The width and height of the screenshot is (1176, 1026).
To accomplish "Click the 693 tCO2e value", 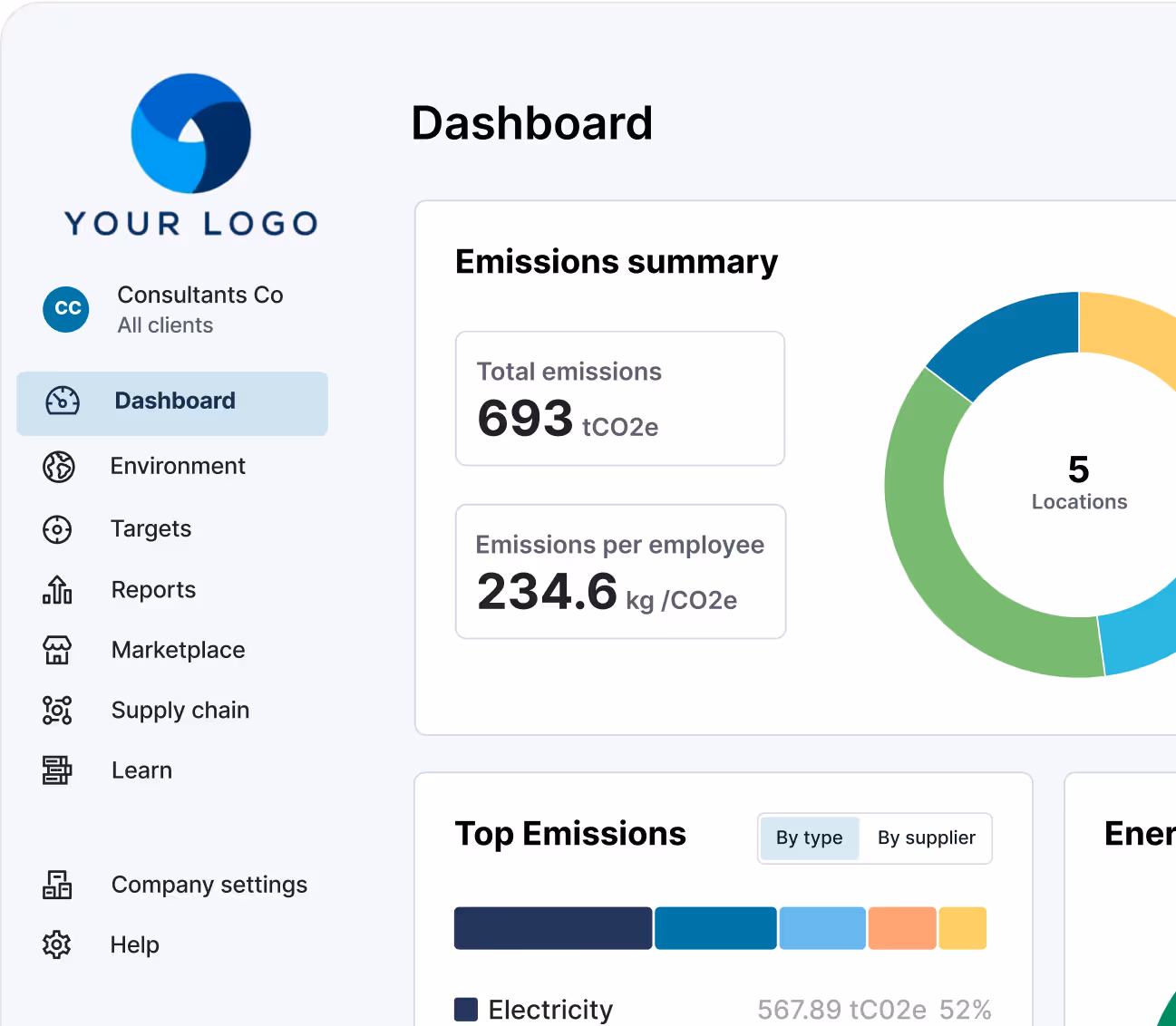I will 568,420.
